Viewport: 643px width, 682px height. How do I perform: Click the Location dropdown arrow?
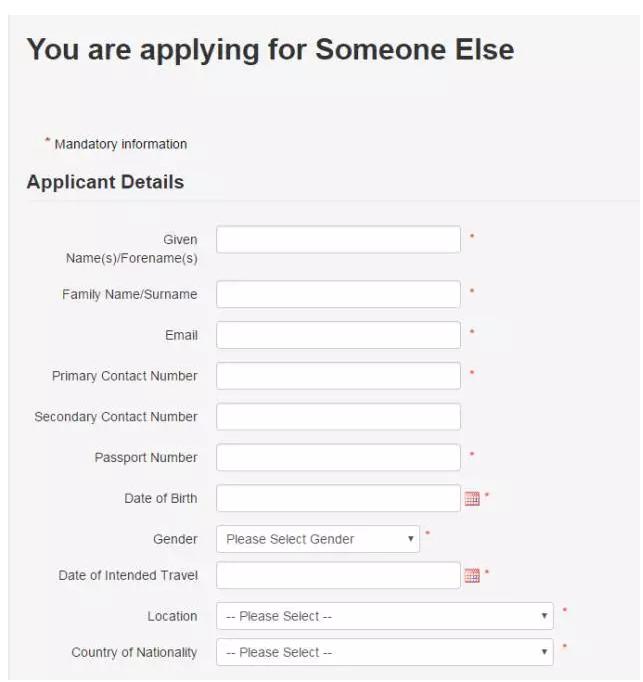click(544, 616)
